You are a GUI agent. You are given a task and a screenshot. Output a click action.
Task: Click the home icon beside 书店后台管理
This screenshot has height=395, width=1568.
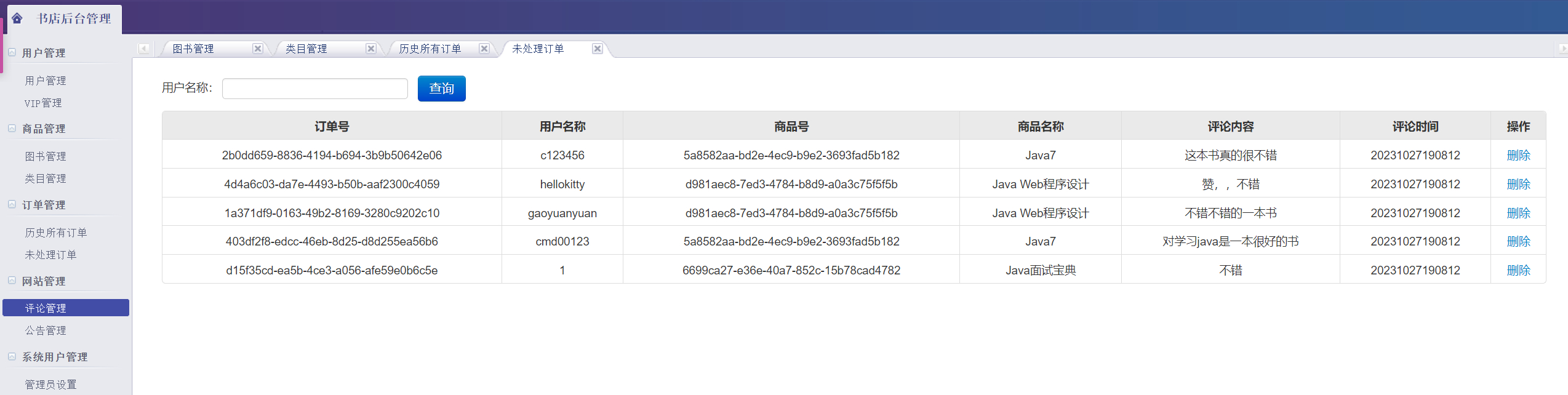17,18
